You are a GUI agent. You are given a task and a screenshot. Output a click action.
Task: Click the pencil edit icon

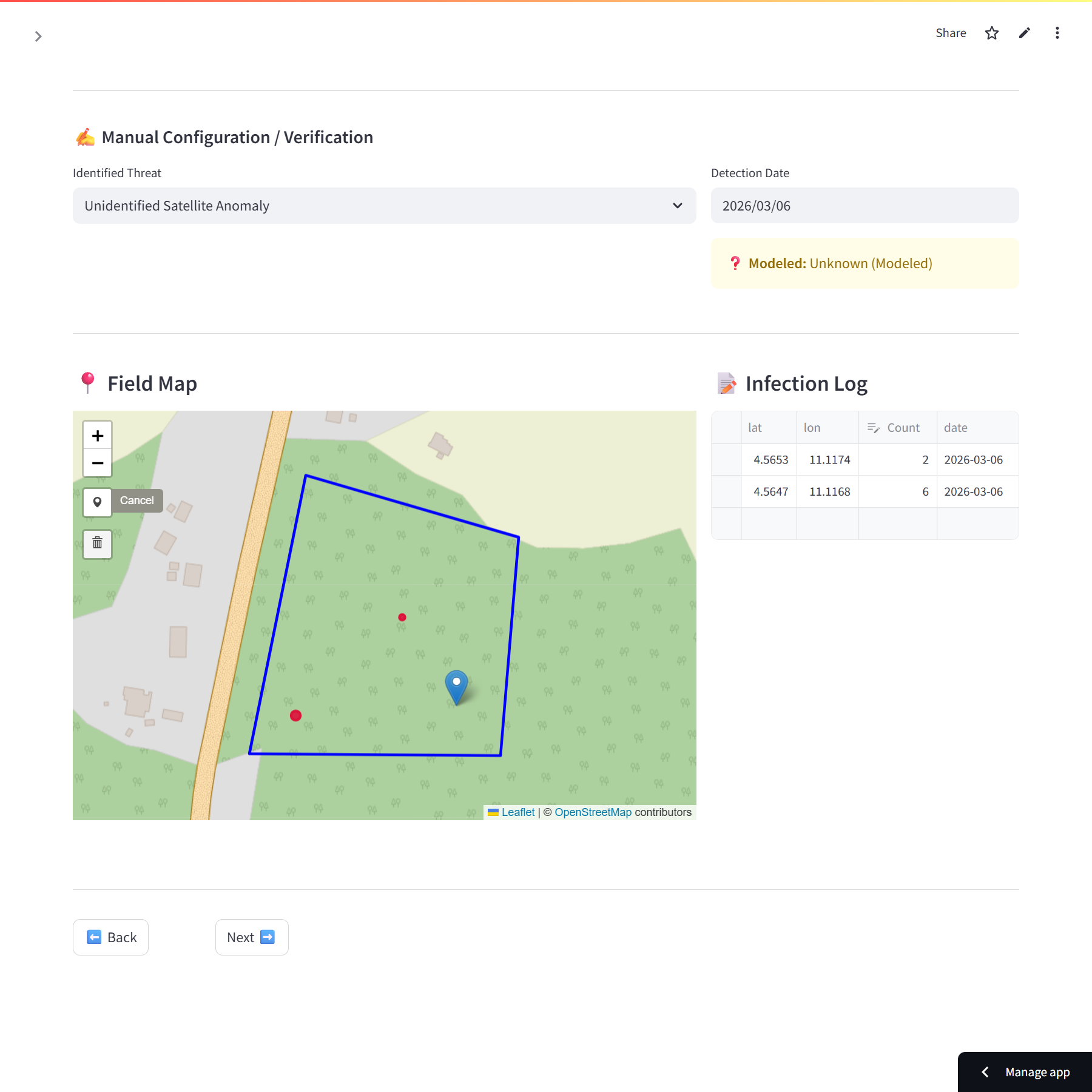[1024, 33]
